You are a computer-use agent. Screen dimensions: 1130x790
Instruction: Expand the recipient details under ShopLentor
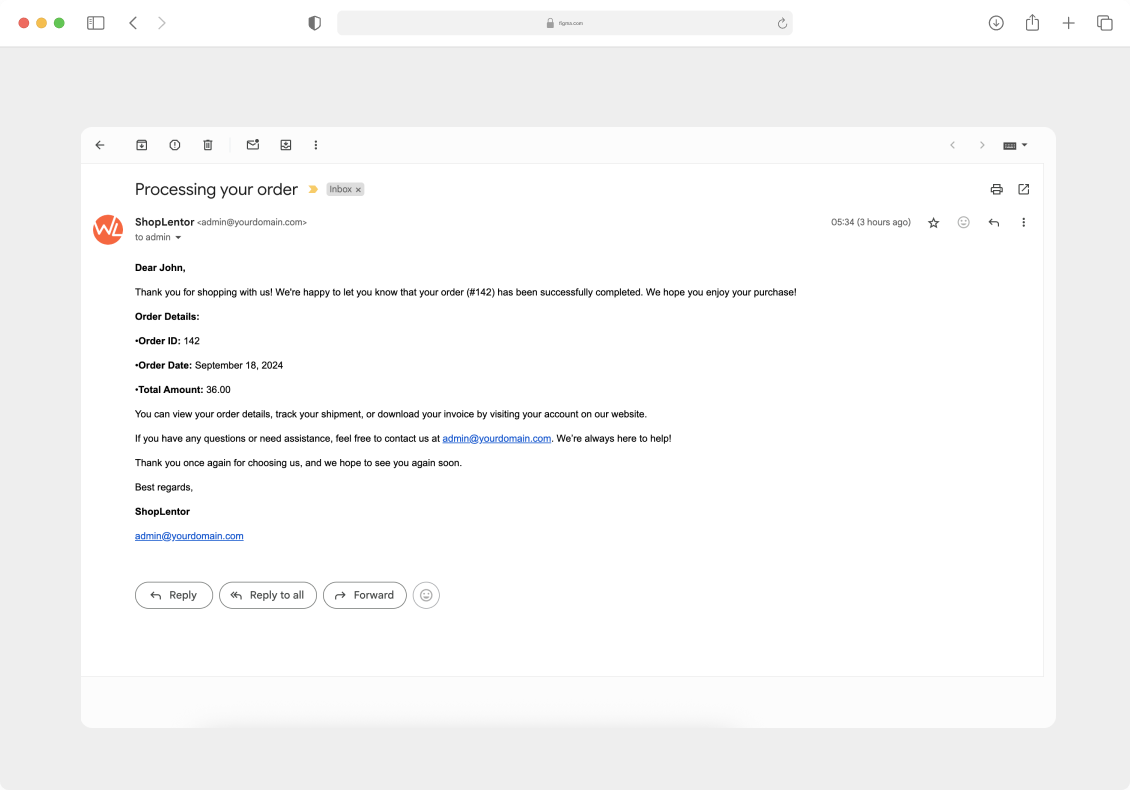tap(178, 237)
